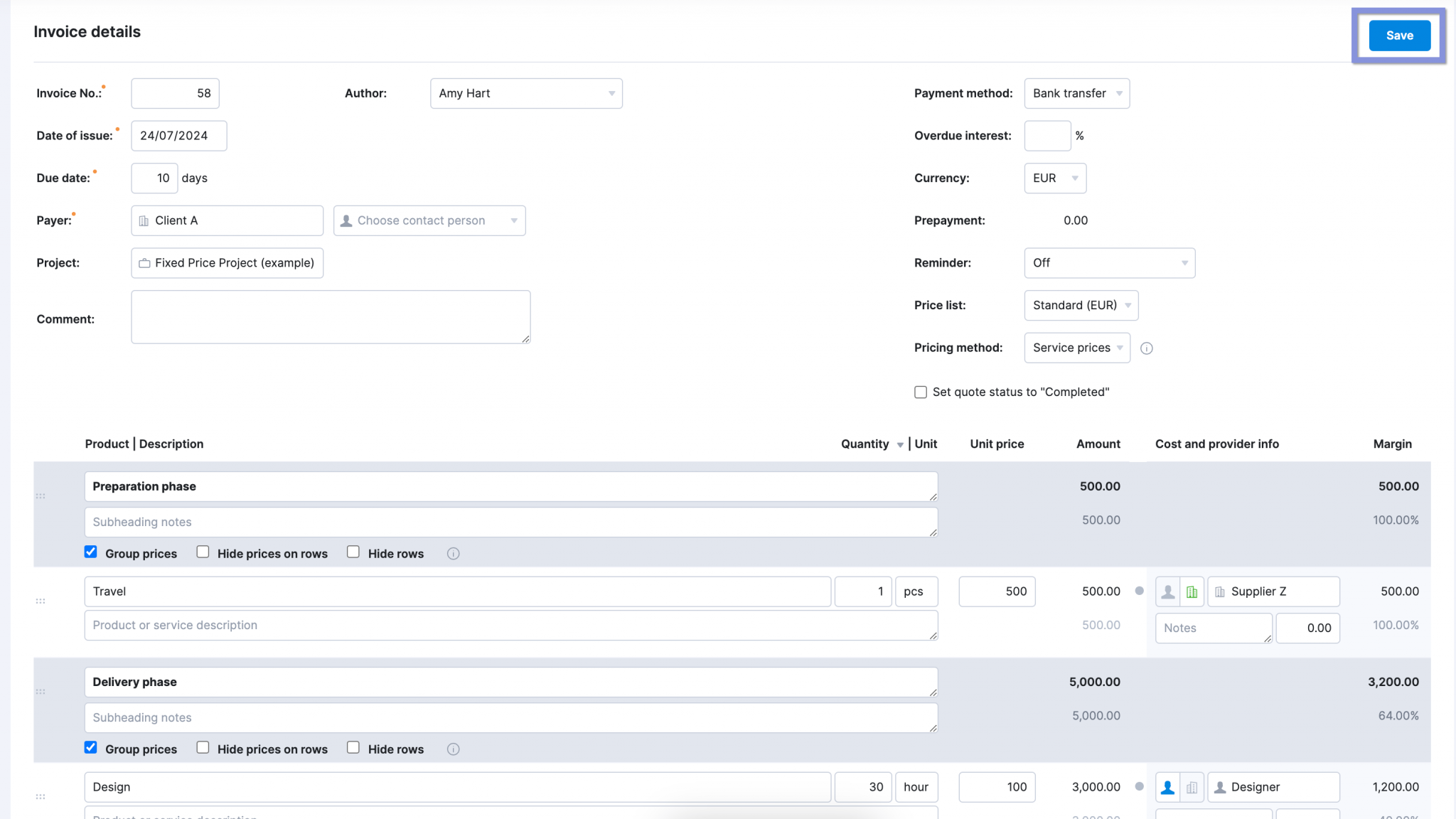
Task: Click the info icon beside Delivery phase group options
Action: [453, 749]
